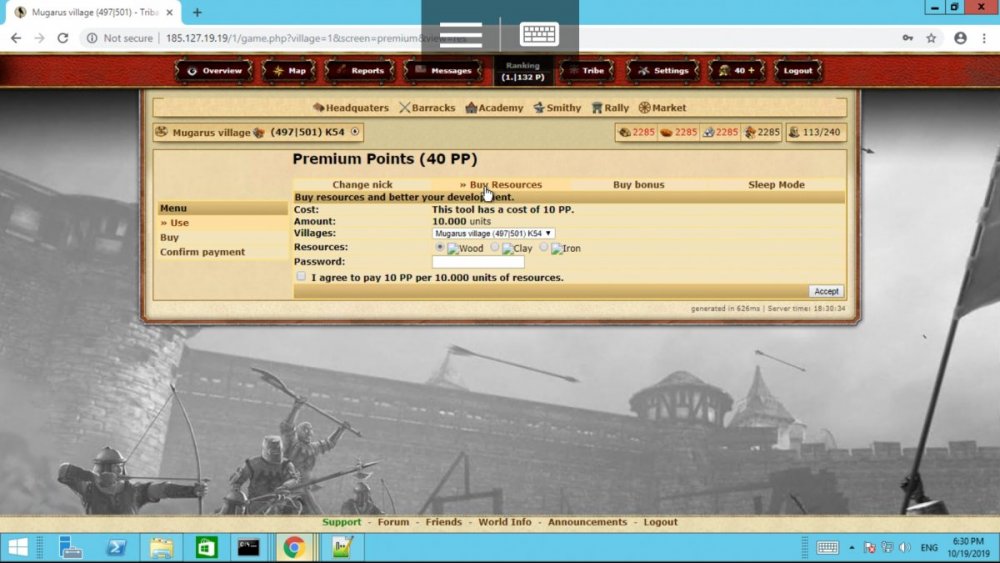Open the Market wheel icon
1000x563 pixels.
[x=645, y=108]
